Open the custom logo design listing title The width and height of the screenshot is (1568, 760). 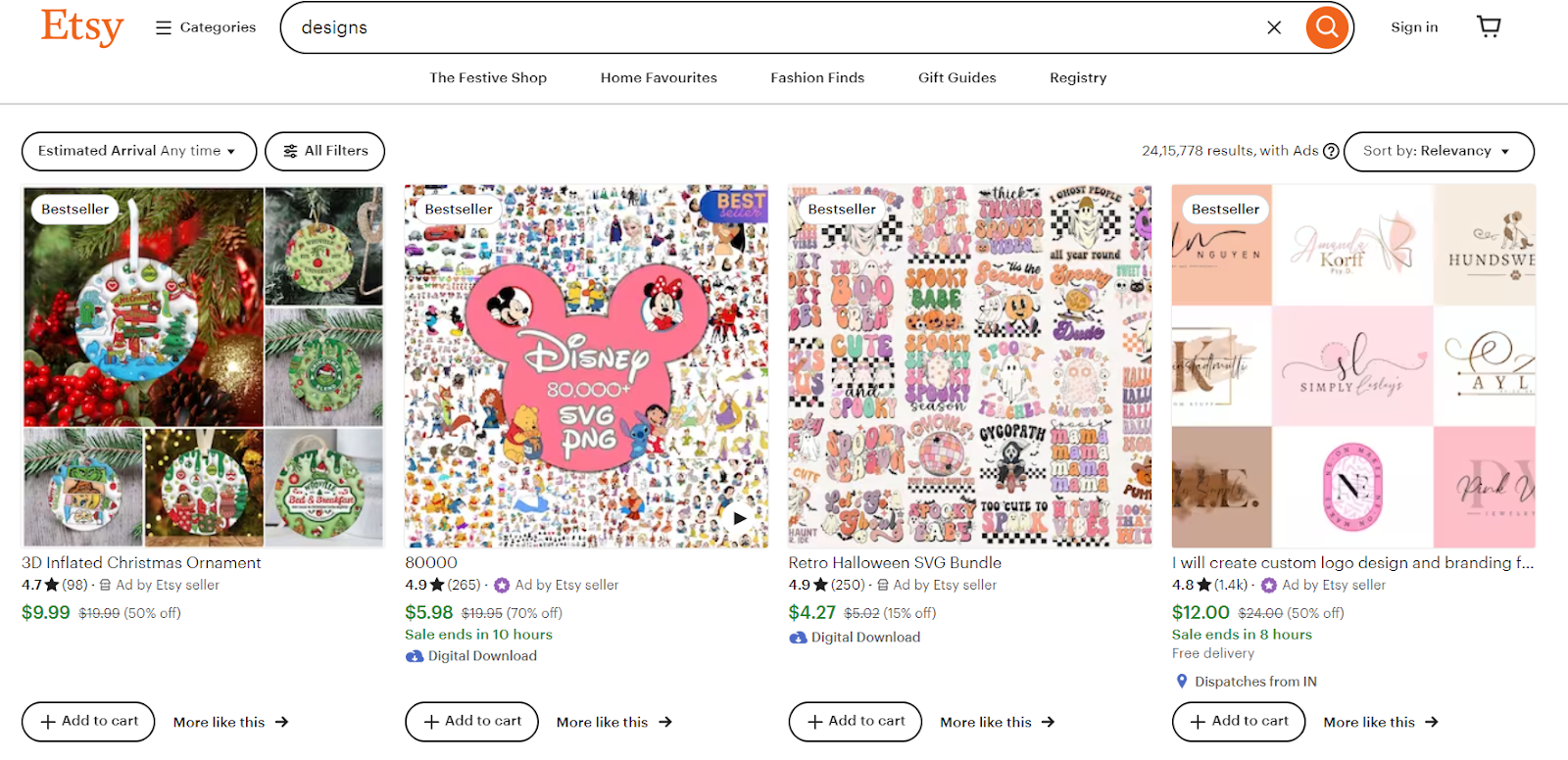1352,562
